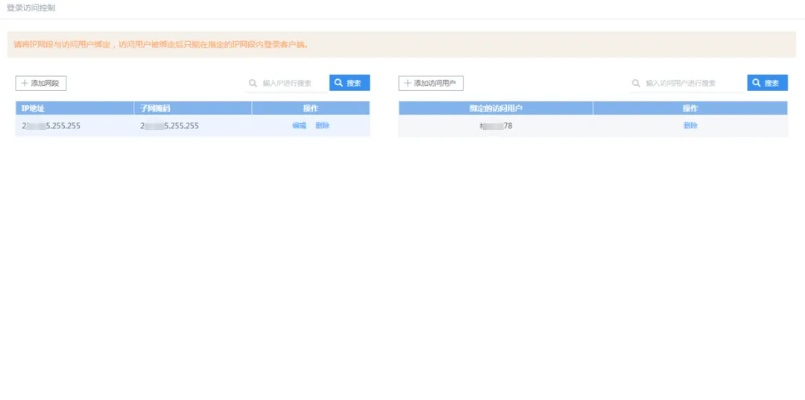Image resolution: width=805 pixels, height=400 pixels.
Task: Click the 操作 header in the IP table
Action: click(x=310, y=107)
